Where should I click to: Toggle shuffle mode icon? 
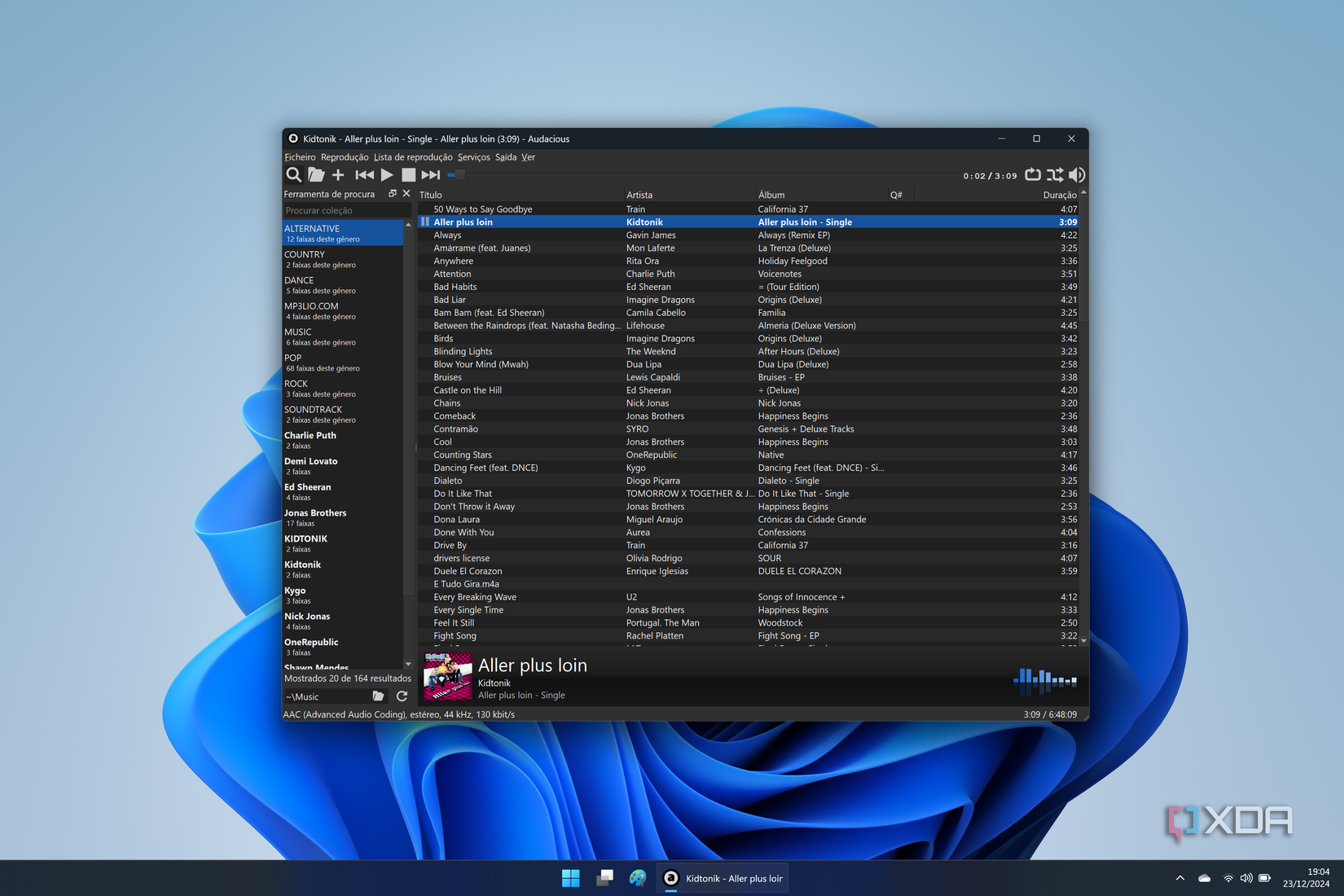click(1055, 174)
